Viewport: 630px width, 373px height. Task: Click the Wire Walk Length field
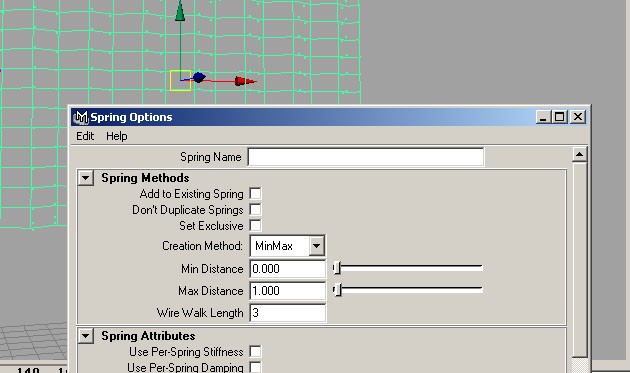[288, 313]
